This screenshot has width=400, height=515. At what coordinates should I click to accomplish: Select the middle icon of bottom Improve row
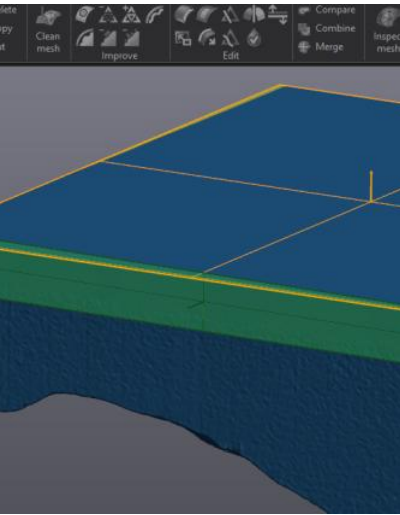[x=108, y=37]
